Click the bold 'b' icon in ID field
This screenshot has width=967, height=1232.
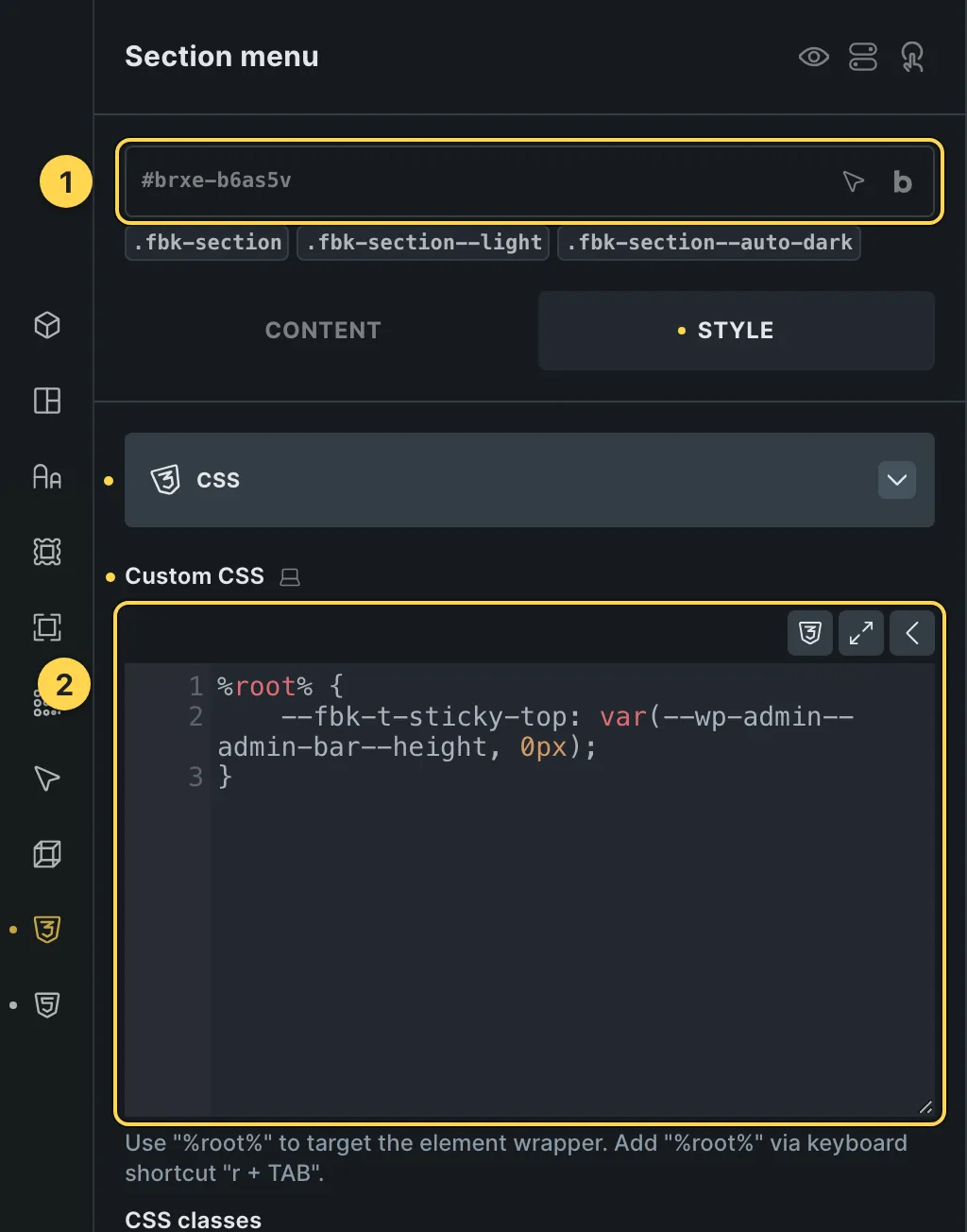(902, 181)
